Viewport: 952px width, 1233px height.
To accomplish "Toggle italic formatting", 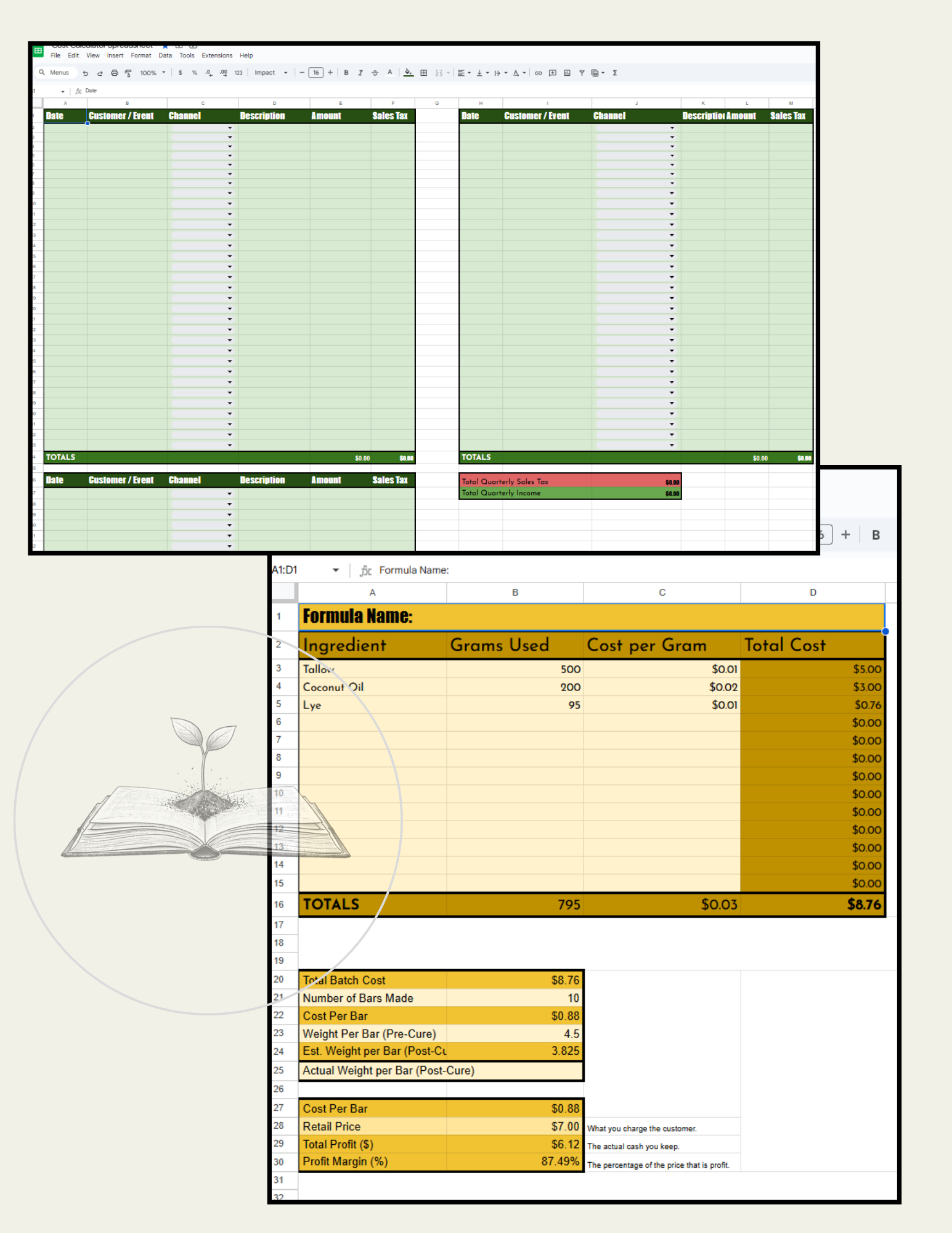I will coord(360,73).
